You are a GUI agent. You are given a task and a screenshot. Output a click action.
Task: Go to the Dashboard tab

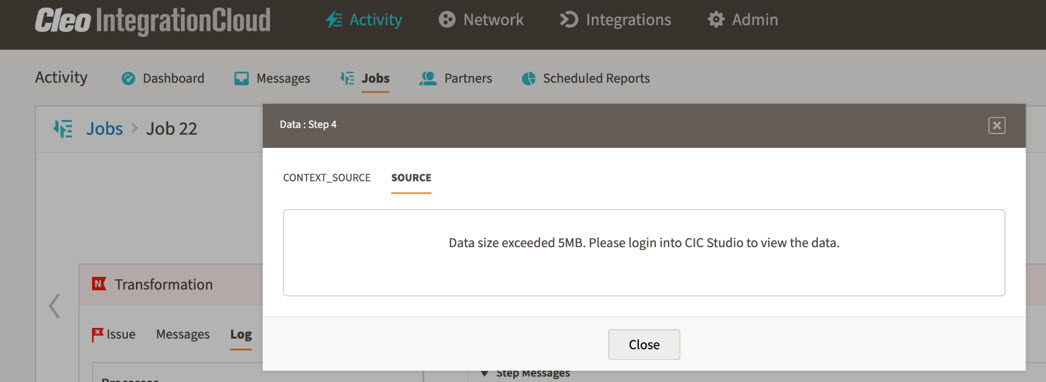pyautogui.click(x=163, y=78)
